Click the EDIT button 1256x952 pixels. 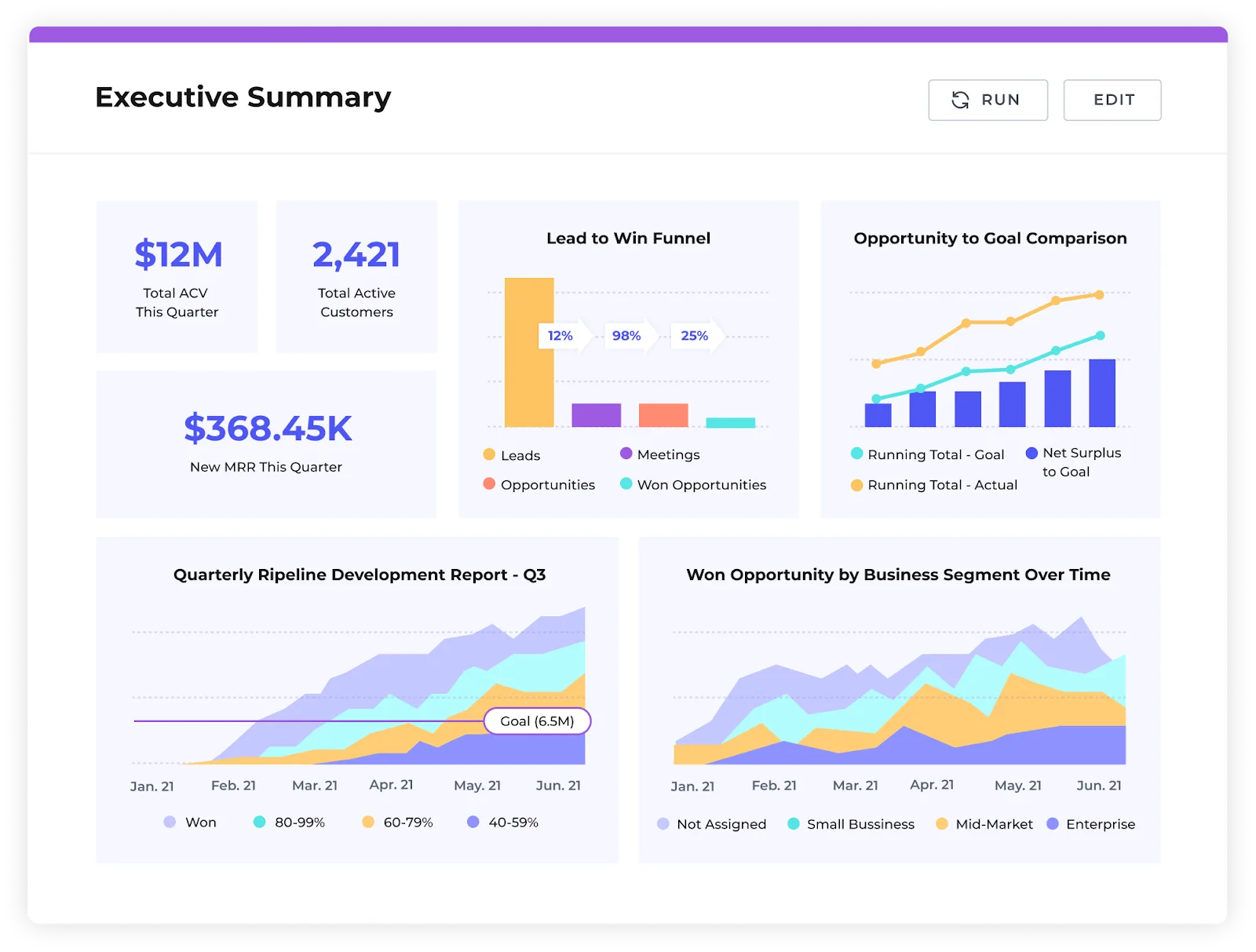click(x=1112, y=100)
